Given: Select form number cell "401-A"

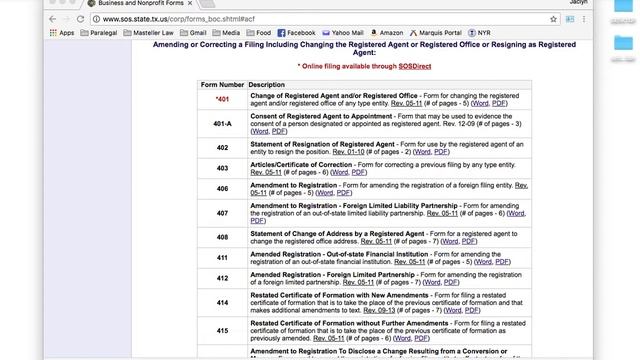Looking at the screenshot, I should point(222,124).
